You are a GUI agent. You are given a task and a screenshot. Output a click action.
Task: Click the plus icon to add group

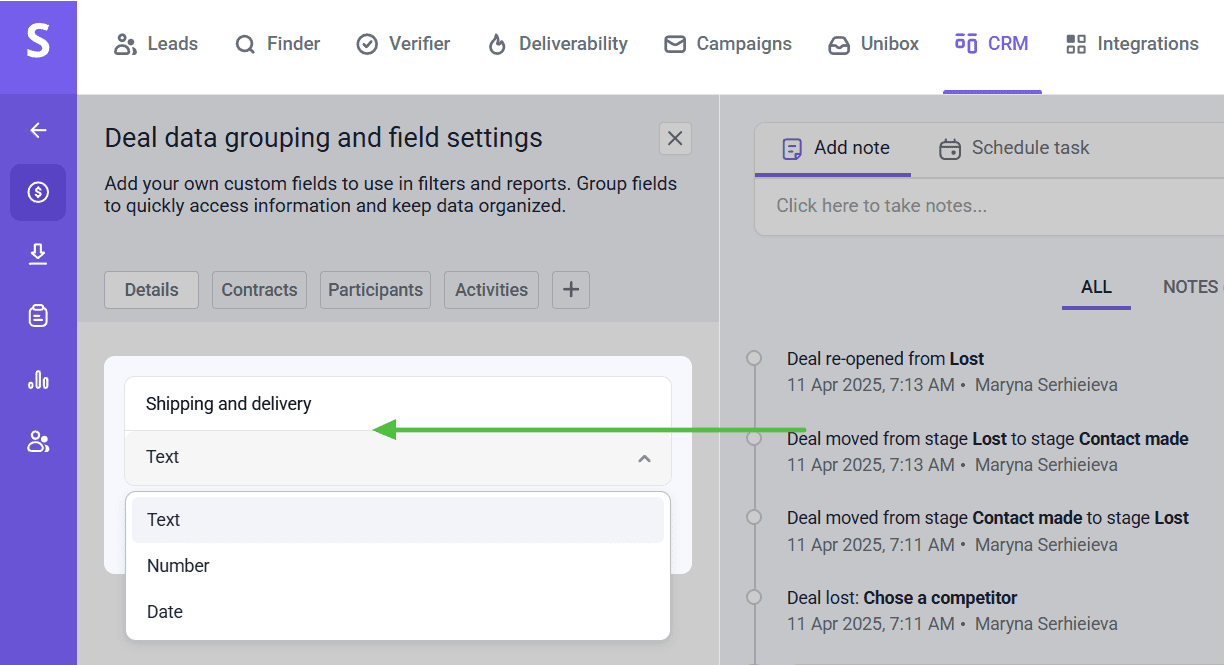coord(571,290)
